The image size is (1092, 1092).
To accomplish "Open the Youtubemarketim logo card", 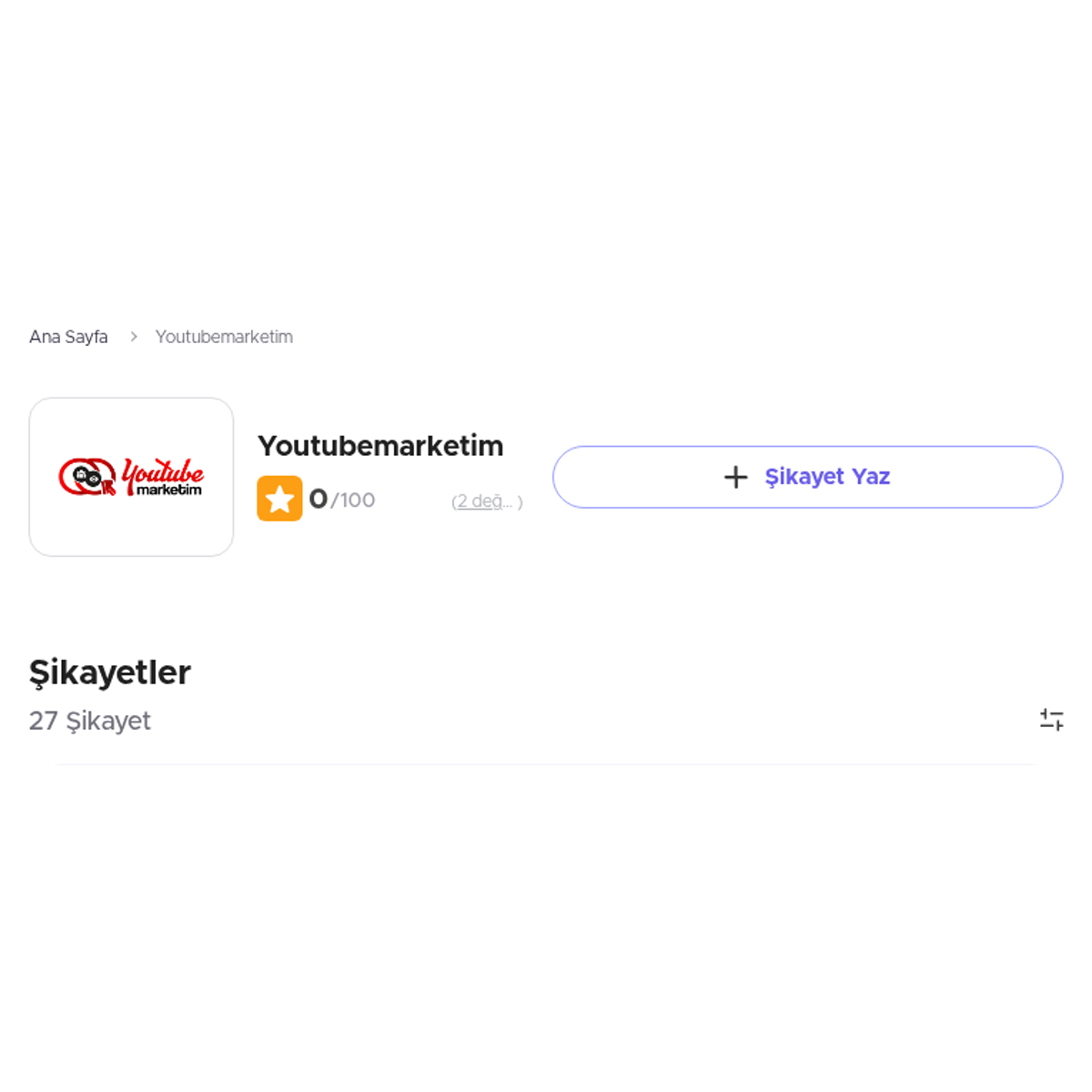I will 131,477.
